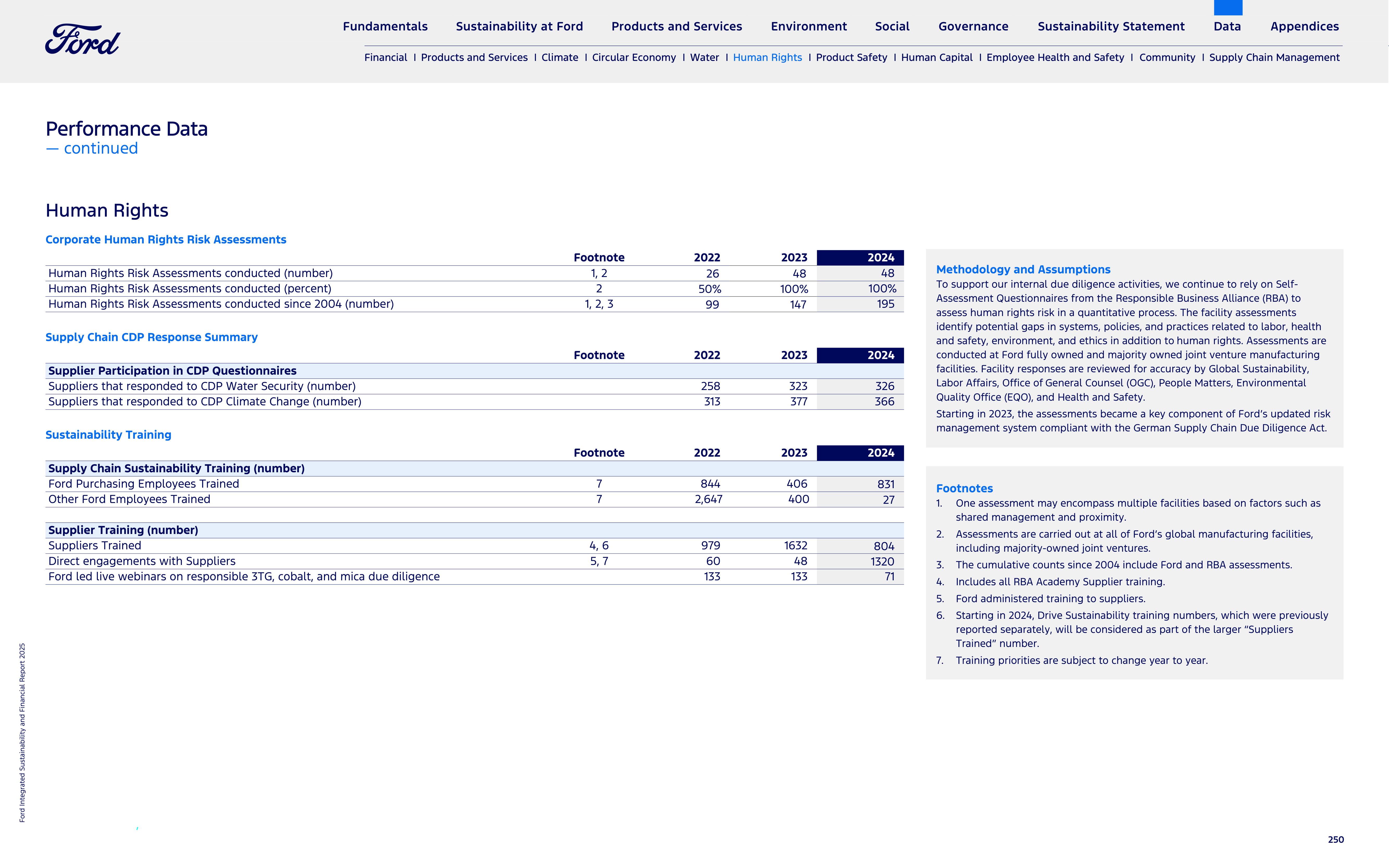Go to Products and Services data sub-link
Screen dimensions: 1389x868
[474, 58]
